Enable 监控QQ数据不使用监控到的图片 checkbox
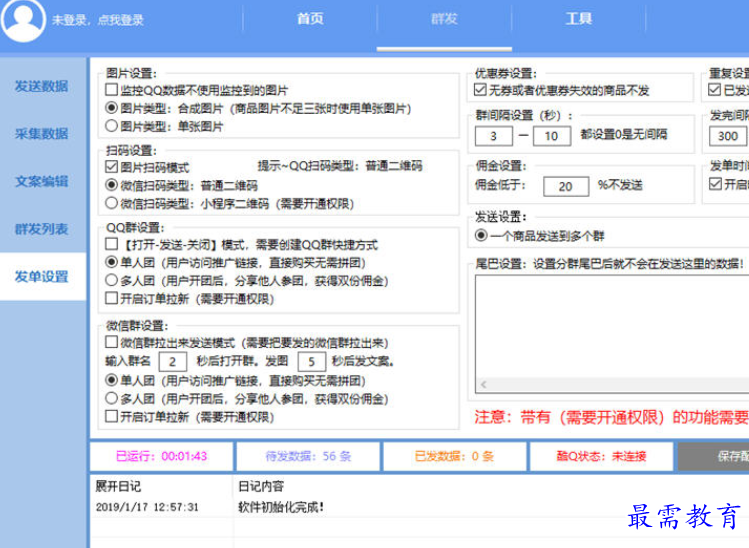The width and height of the screenshot is (749, 548). tap(111, 90)
